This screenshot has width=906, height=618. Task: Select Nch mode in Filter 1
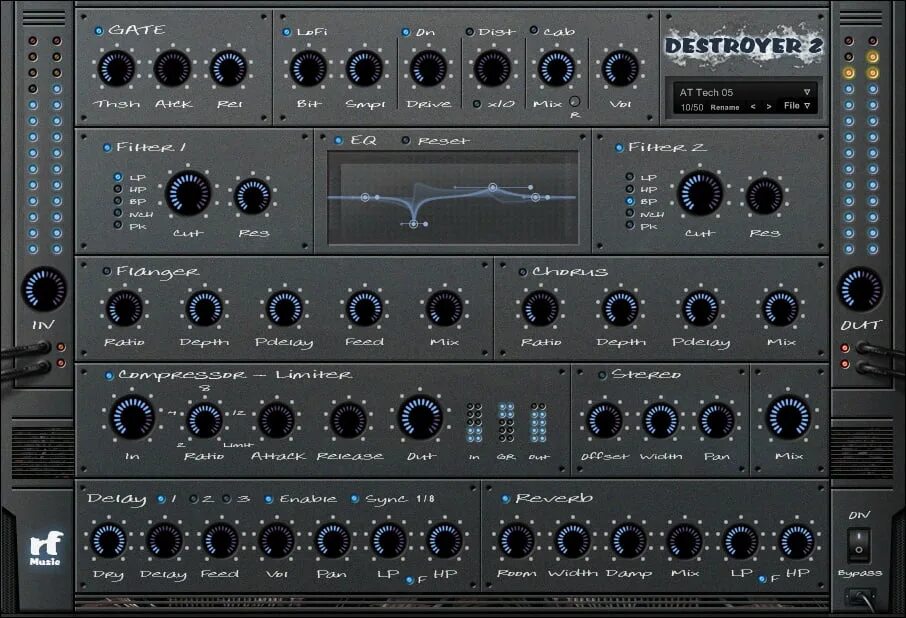(x=118, y=213)
